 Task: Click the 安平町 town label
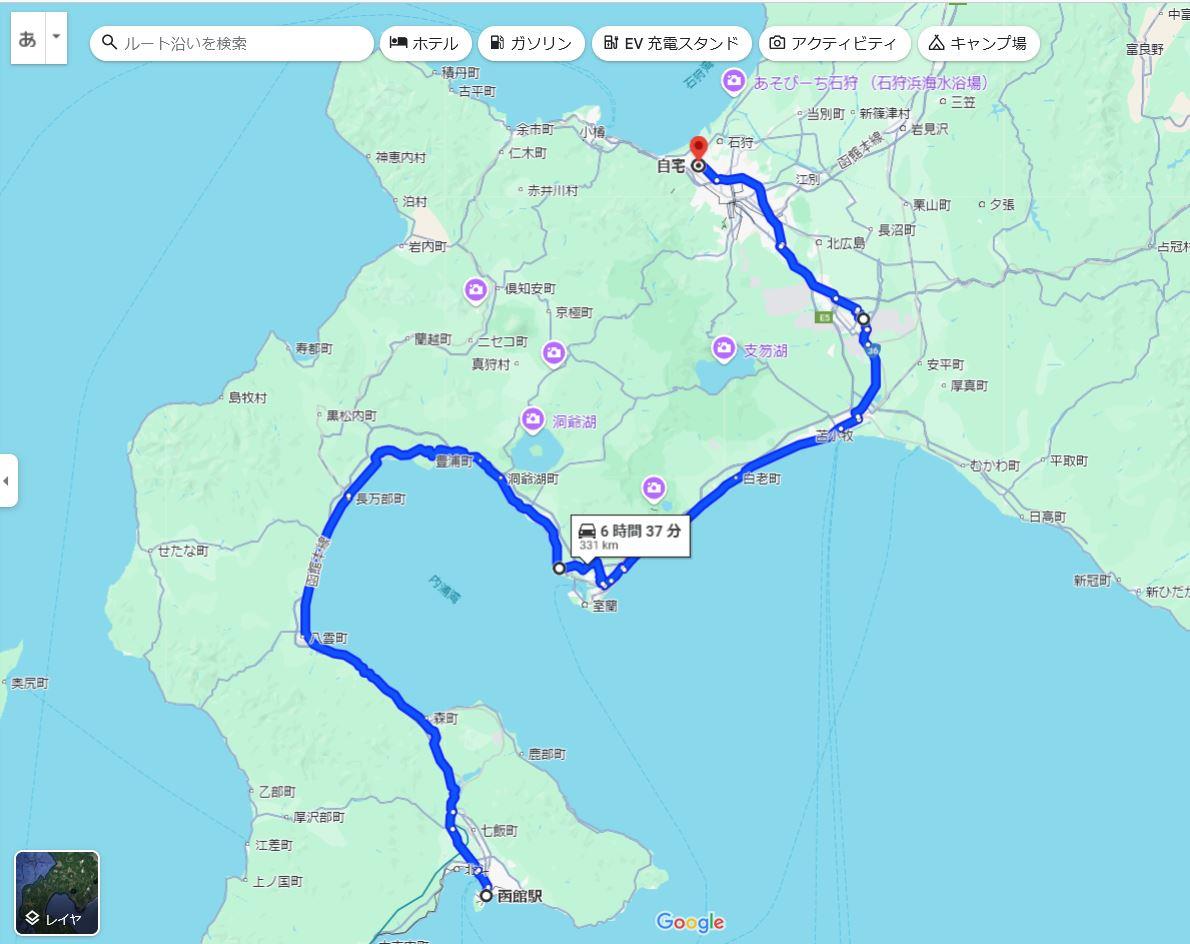click(946, 364)
